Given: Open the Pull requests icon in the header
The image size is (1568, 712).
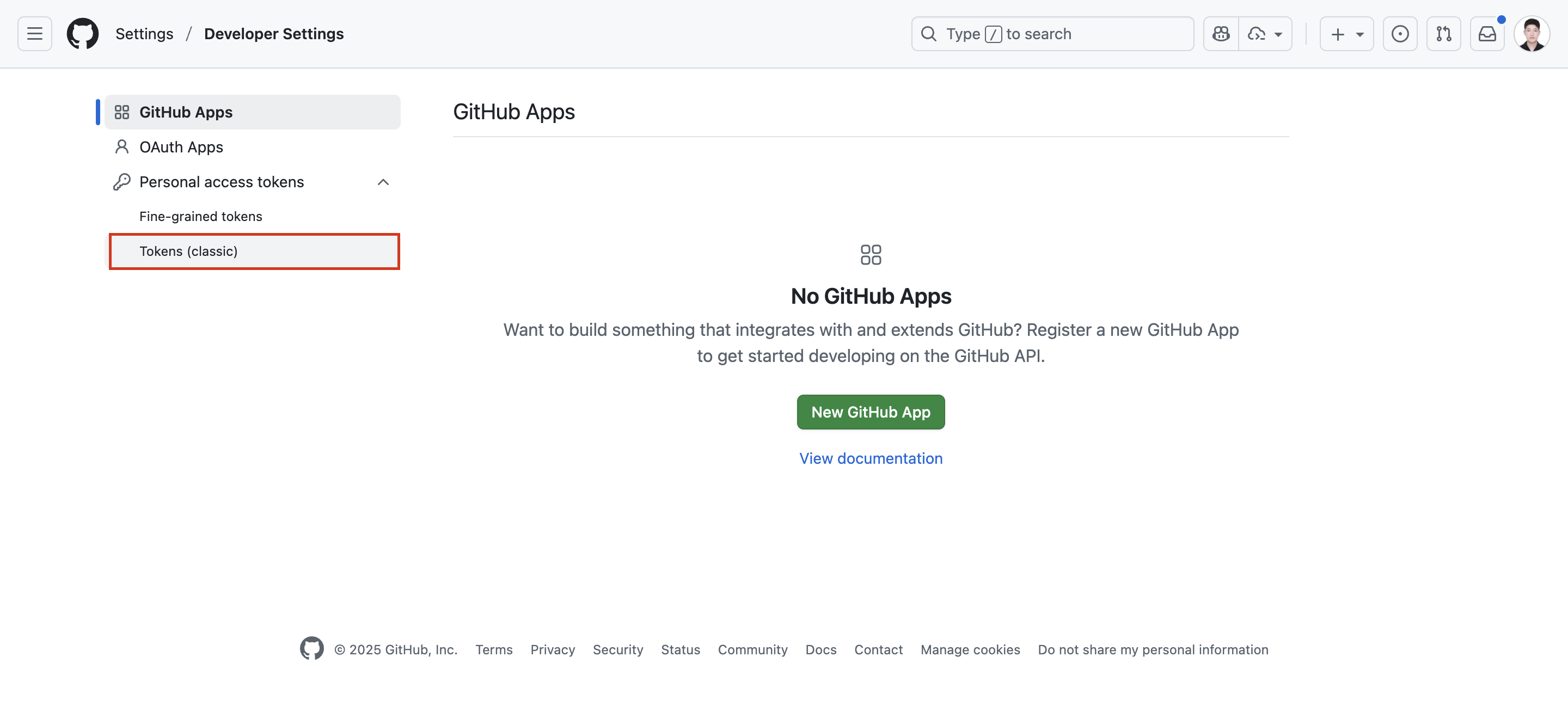Looking at the screenshot, I should [1443, 33].
